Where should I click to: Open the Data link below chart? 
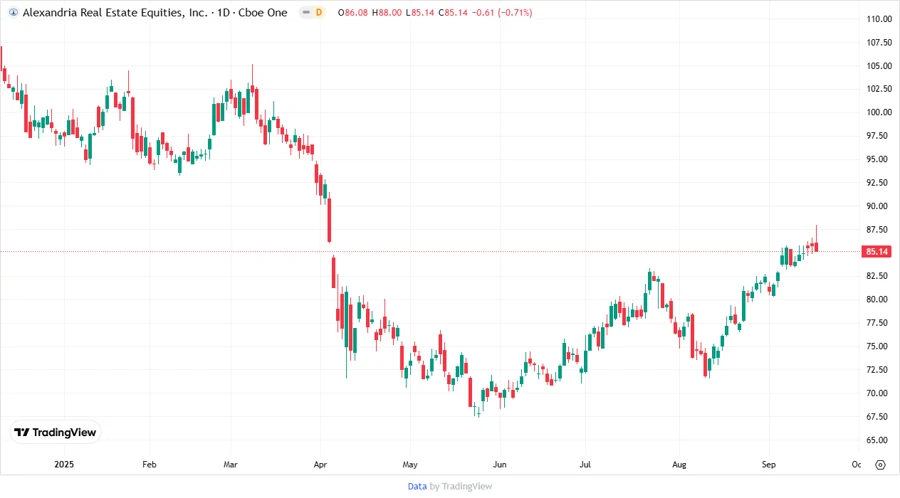(x=417, y=486)
